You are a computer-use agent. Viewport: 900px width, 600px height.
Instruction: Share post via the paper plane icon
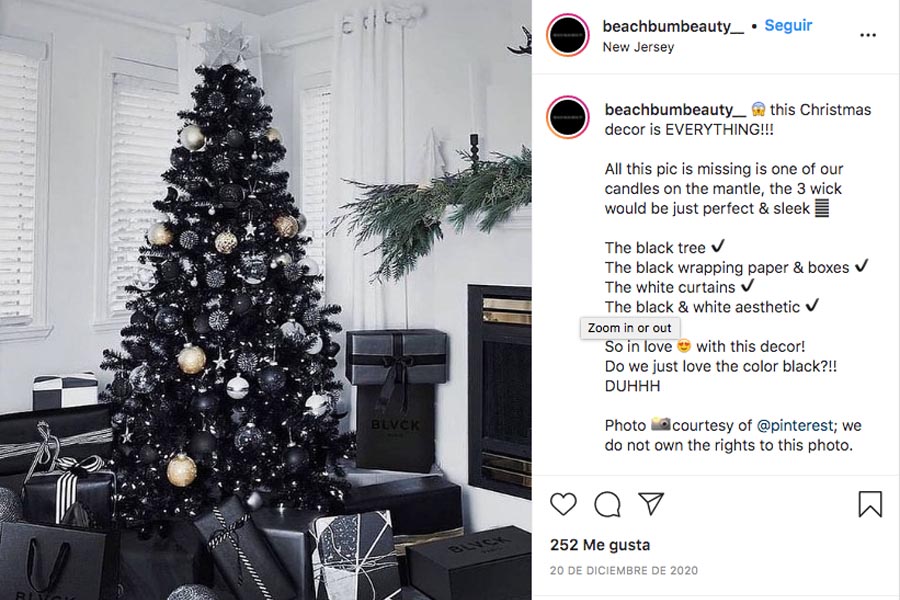651,504
